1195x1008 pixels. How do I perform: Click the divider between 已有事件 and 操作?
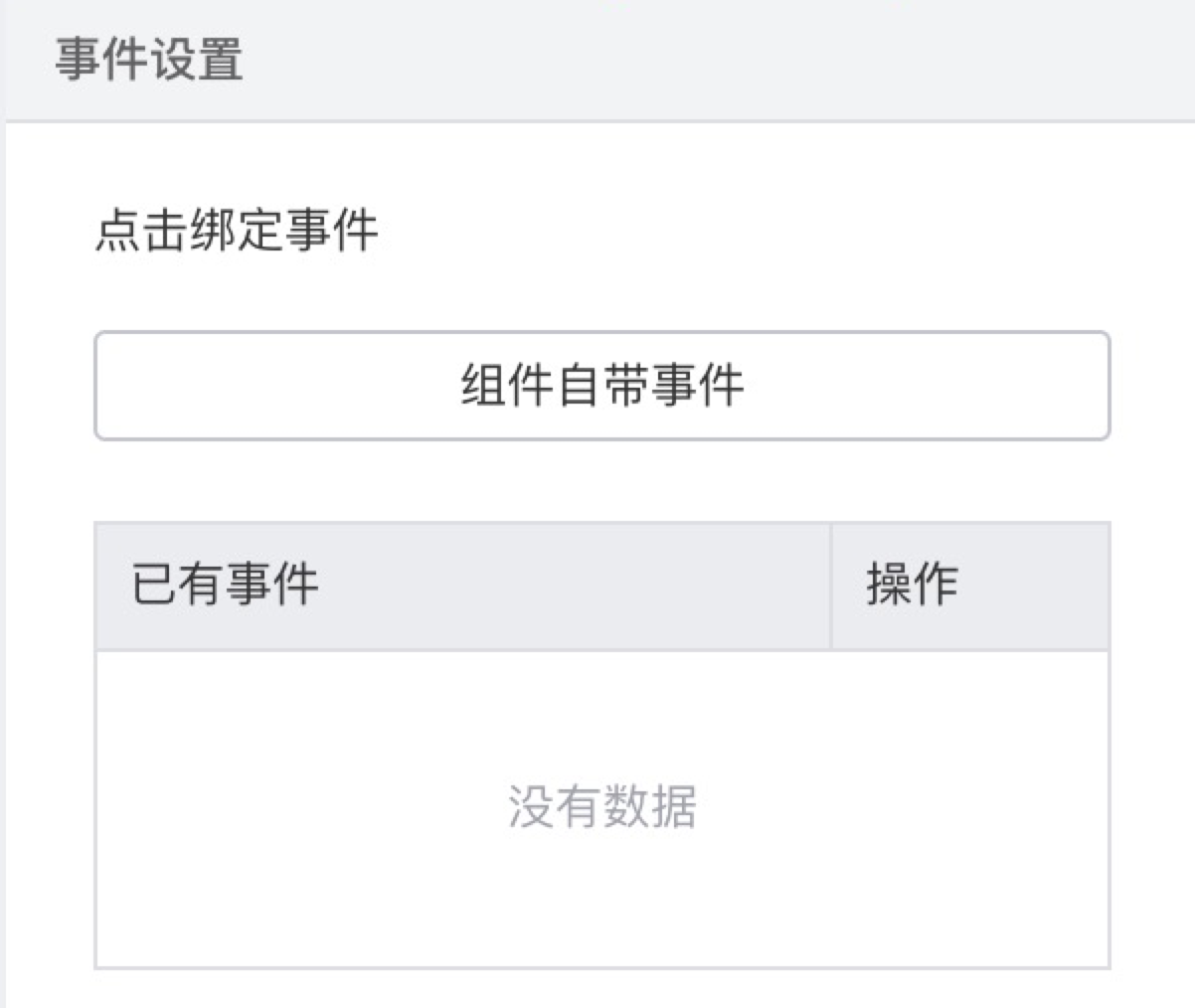click(831, 587)
